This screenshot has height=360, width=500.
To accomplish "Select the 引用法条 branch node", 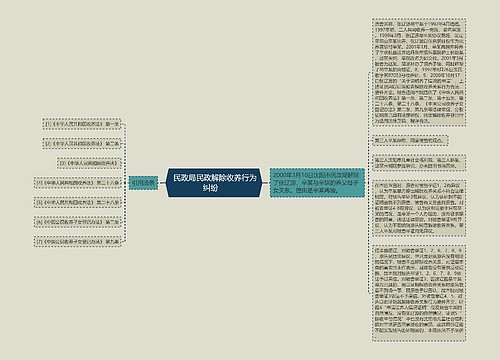I will 143,183.
